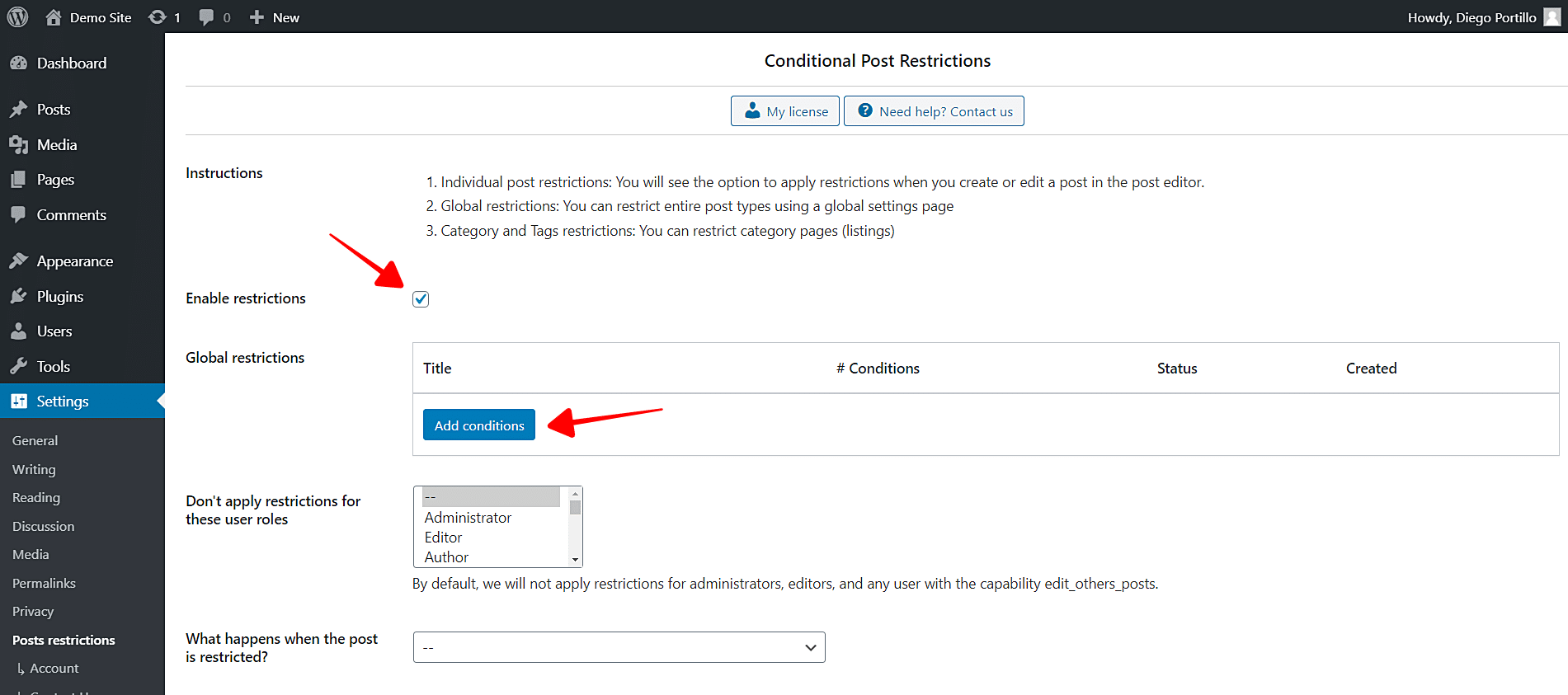Go to Media settings submenu
This screenshot has width=1568, height=695.
pos(31,555)
